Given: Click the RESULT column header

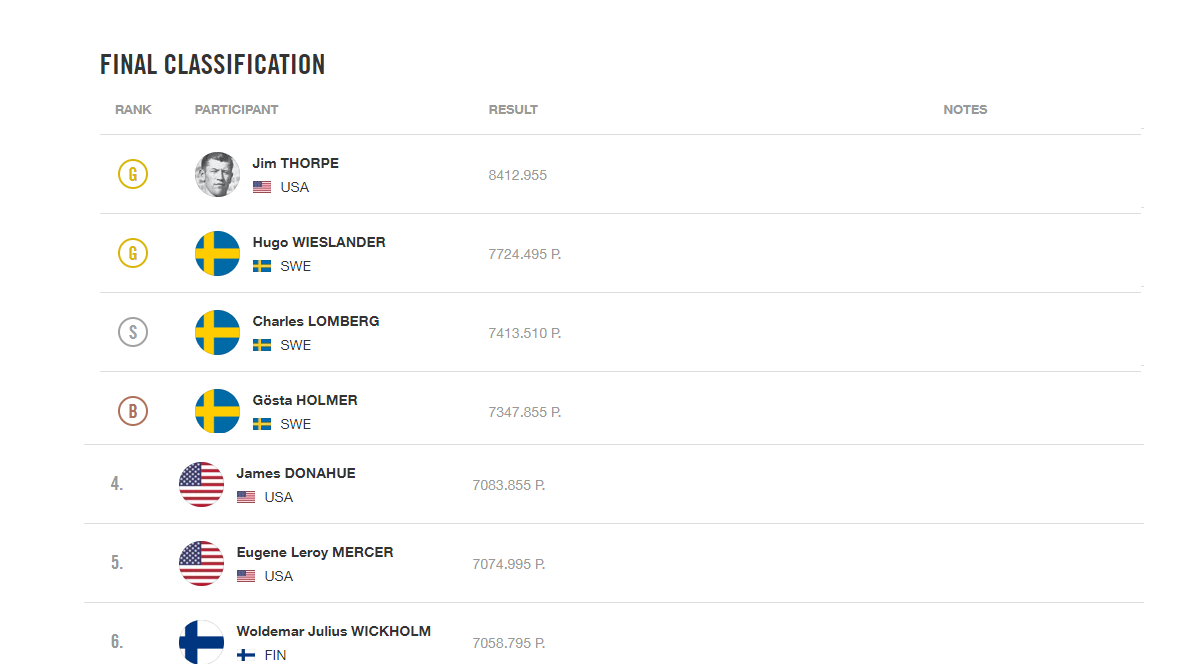Looking at the screenshot, I should pos(513,110).
